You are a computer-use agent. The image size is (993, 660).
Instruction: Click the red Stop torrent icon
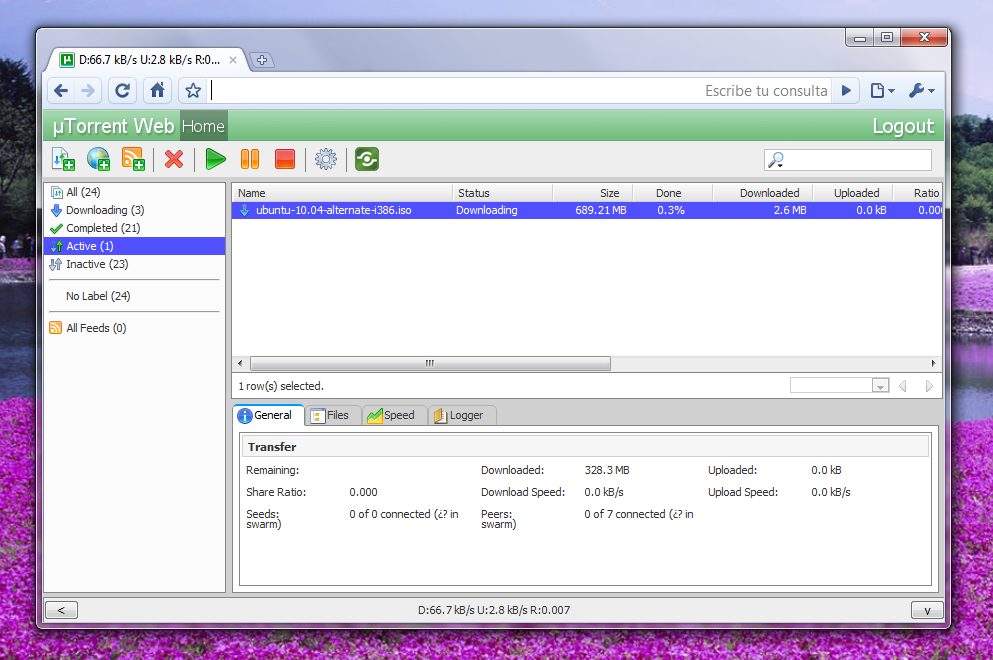coord(285,159)
